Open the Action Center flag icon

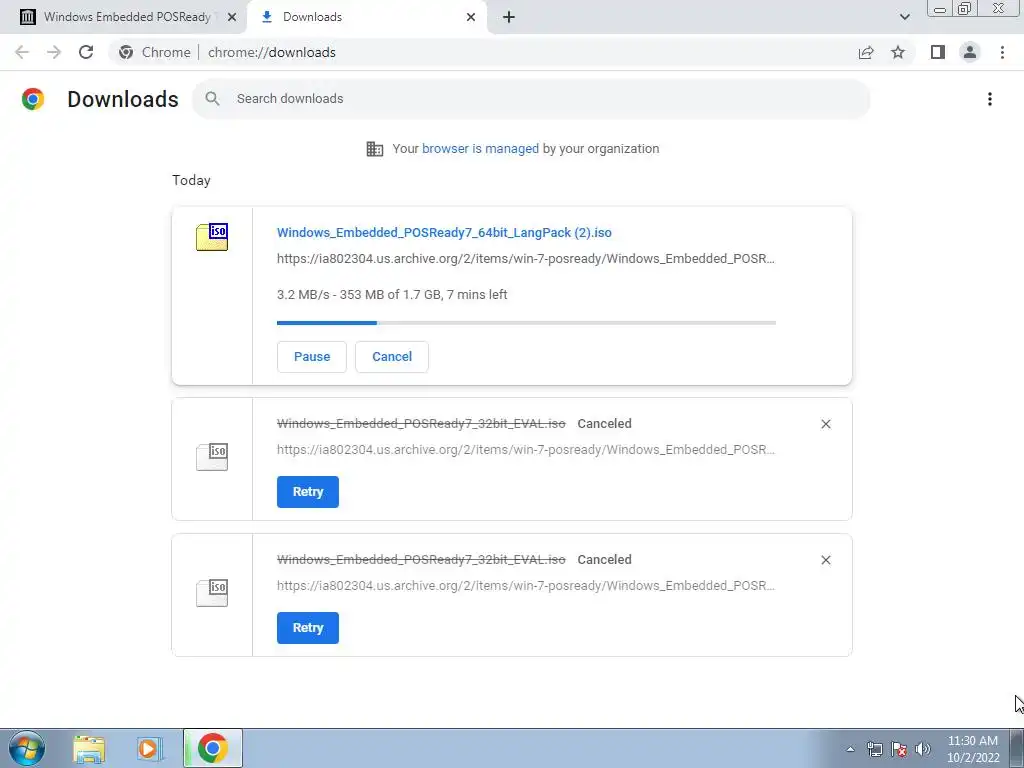(x=899, y=749)
